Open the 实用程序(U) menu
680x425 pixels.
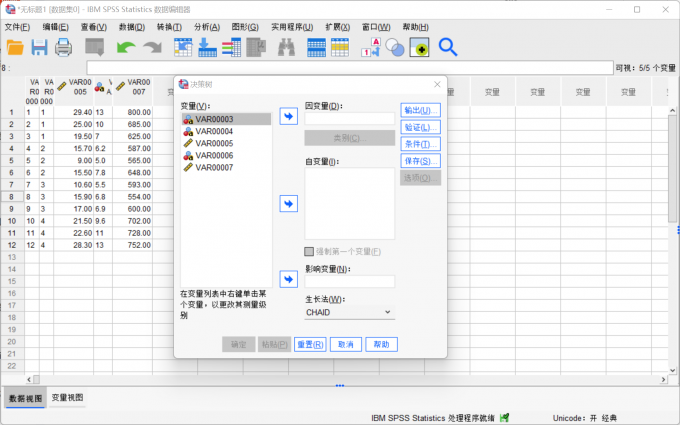[x=292, y=27]
